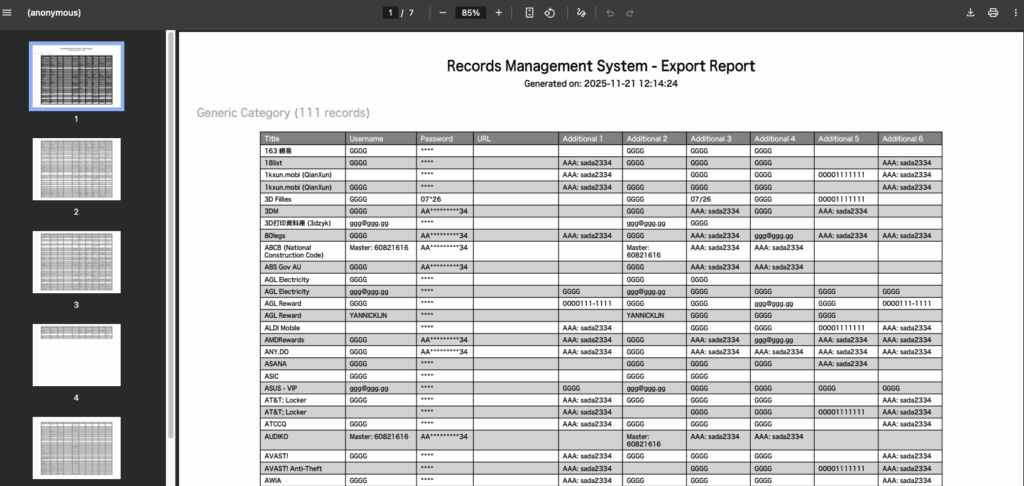Image resolution: width=1024 pixels, height=486 pixels.
Task: Open the draw annotation tool
Action: coord(582,13)
